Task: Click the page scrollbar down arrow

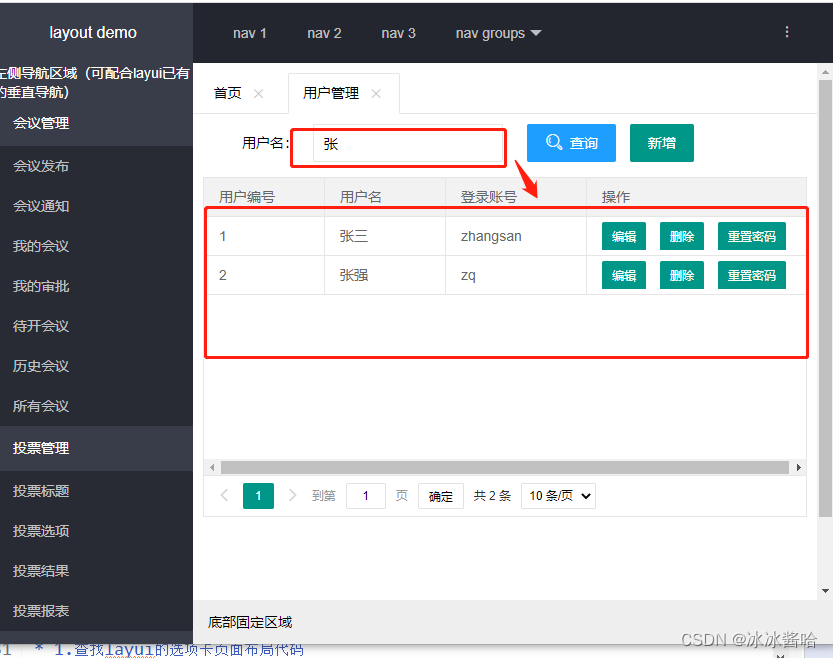Action: point(825,591)
